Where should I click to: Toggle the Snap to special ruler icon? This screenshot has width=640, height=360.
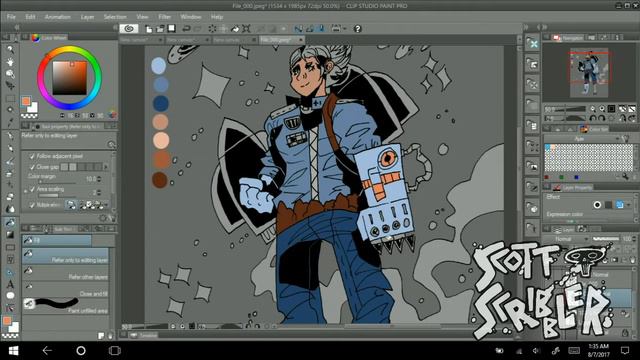310,29
